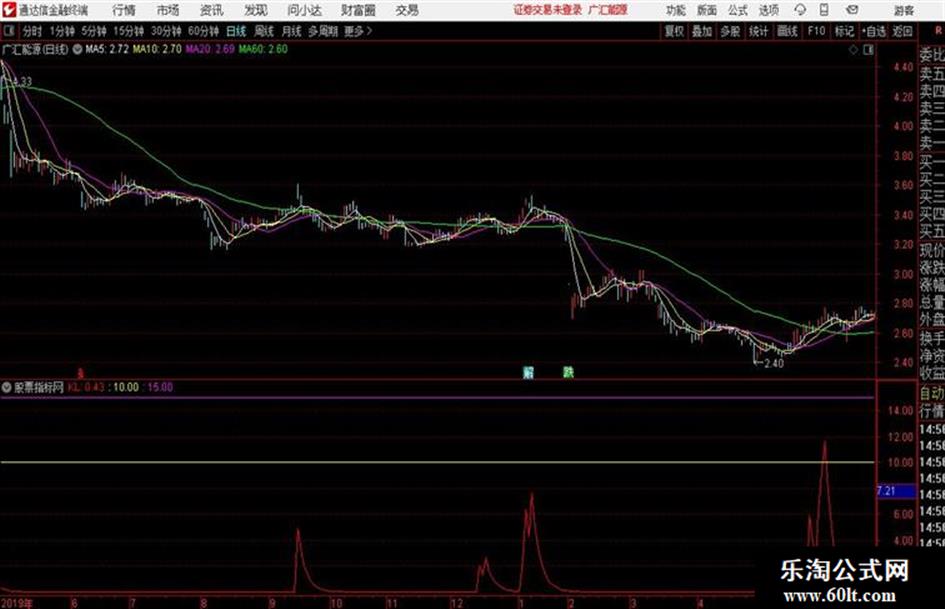
Task: Select the 日线 daily period tab
Action: click(x=236, y=31)
